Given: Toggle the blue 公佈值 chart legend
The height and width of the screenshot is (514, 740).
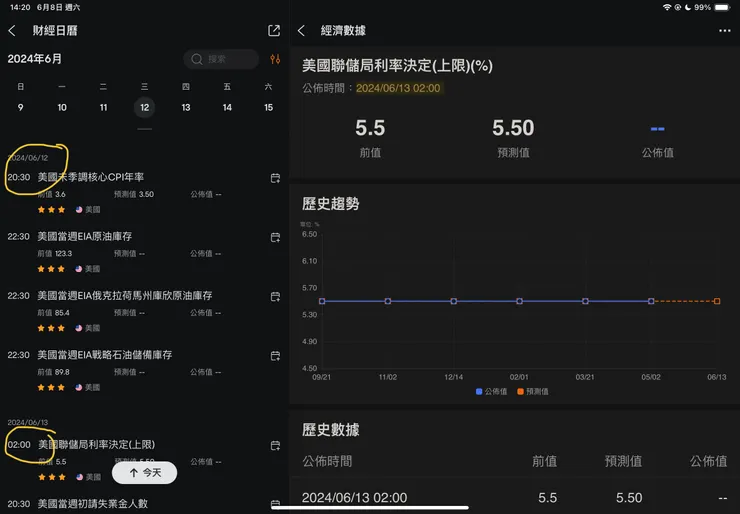Looking at the screenshot, I should pos(491,391).
